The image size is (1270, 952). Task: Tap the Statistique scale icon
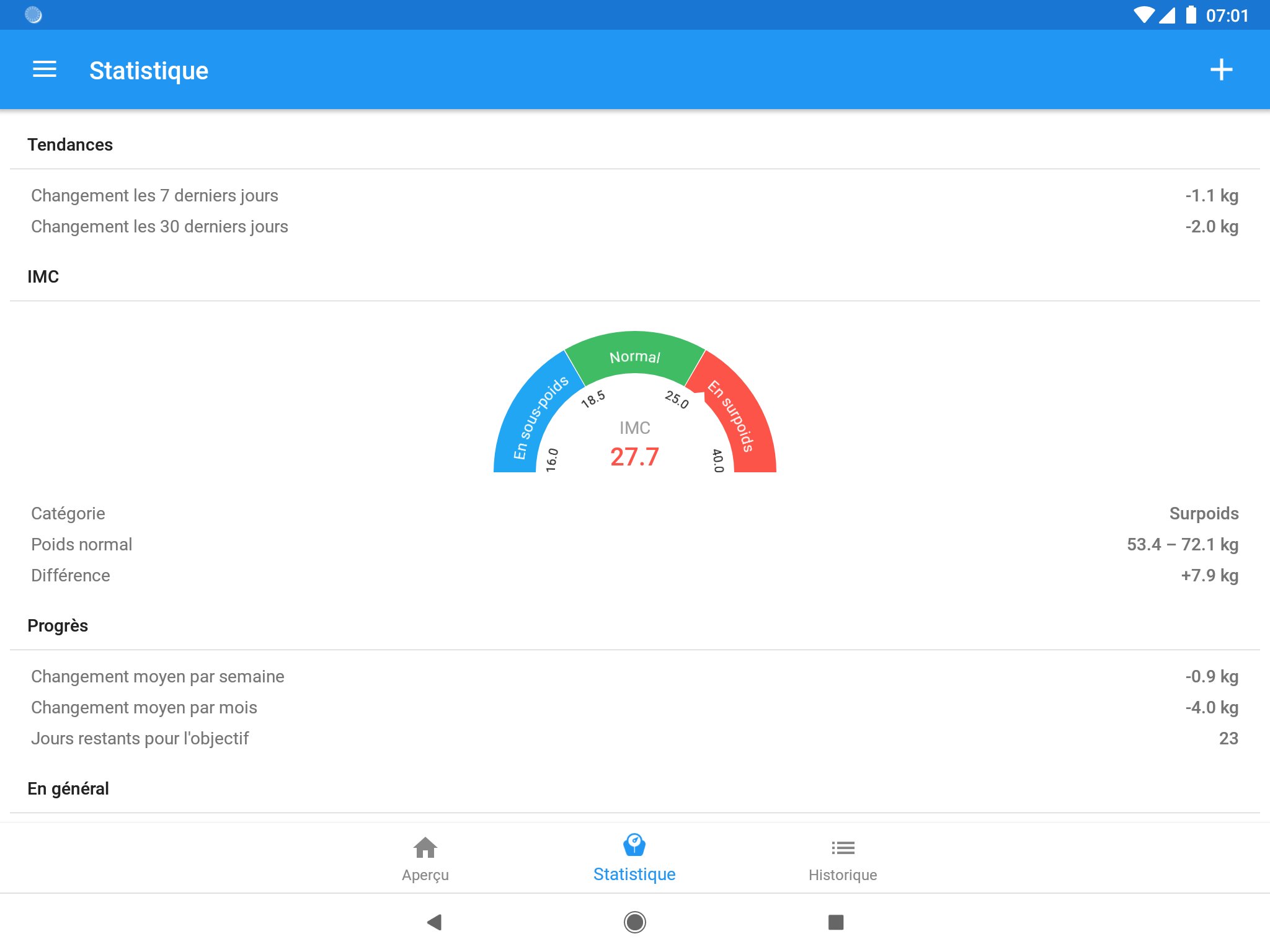pos(634,845)
